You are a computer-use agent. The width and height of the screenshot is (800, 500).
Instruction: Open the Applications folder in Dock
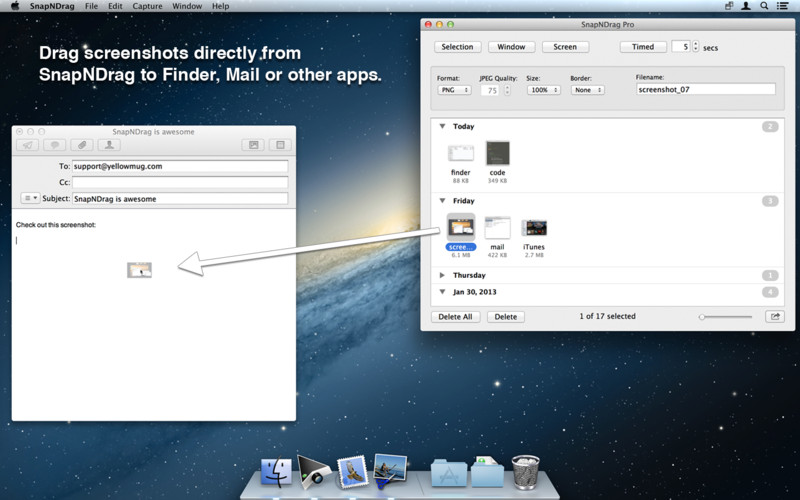(x=449, y=472)
